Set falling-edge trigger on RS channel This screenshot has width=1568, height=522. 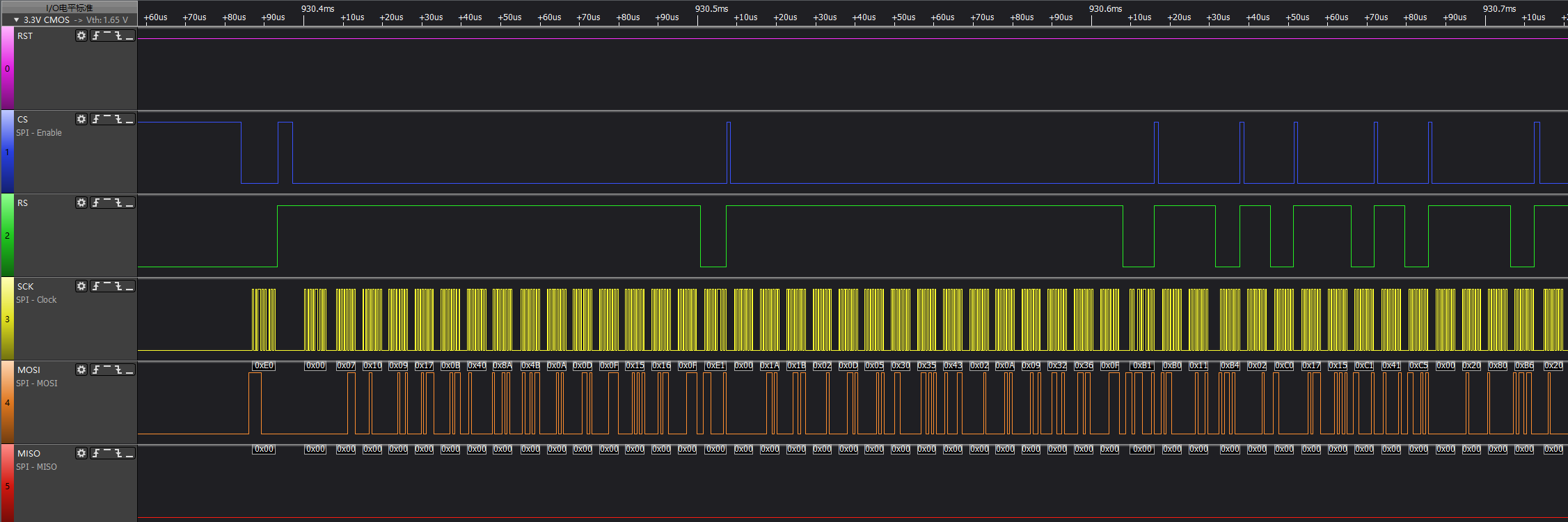pos(118,203)
